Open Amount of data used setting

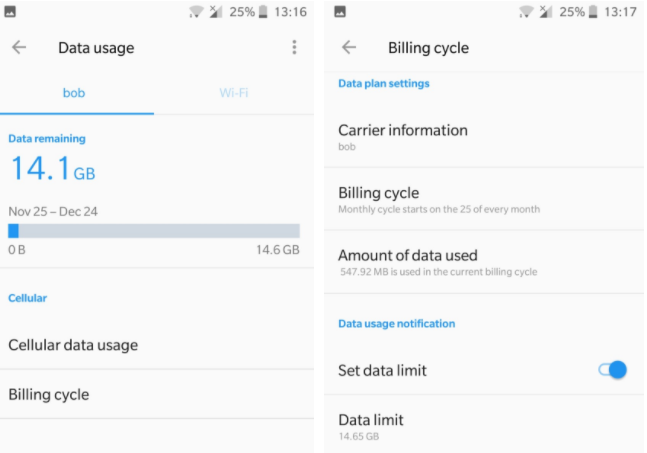(x=484, y=262)
